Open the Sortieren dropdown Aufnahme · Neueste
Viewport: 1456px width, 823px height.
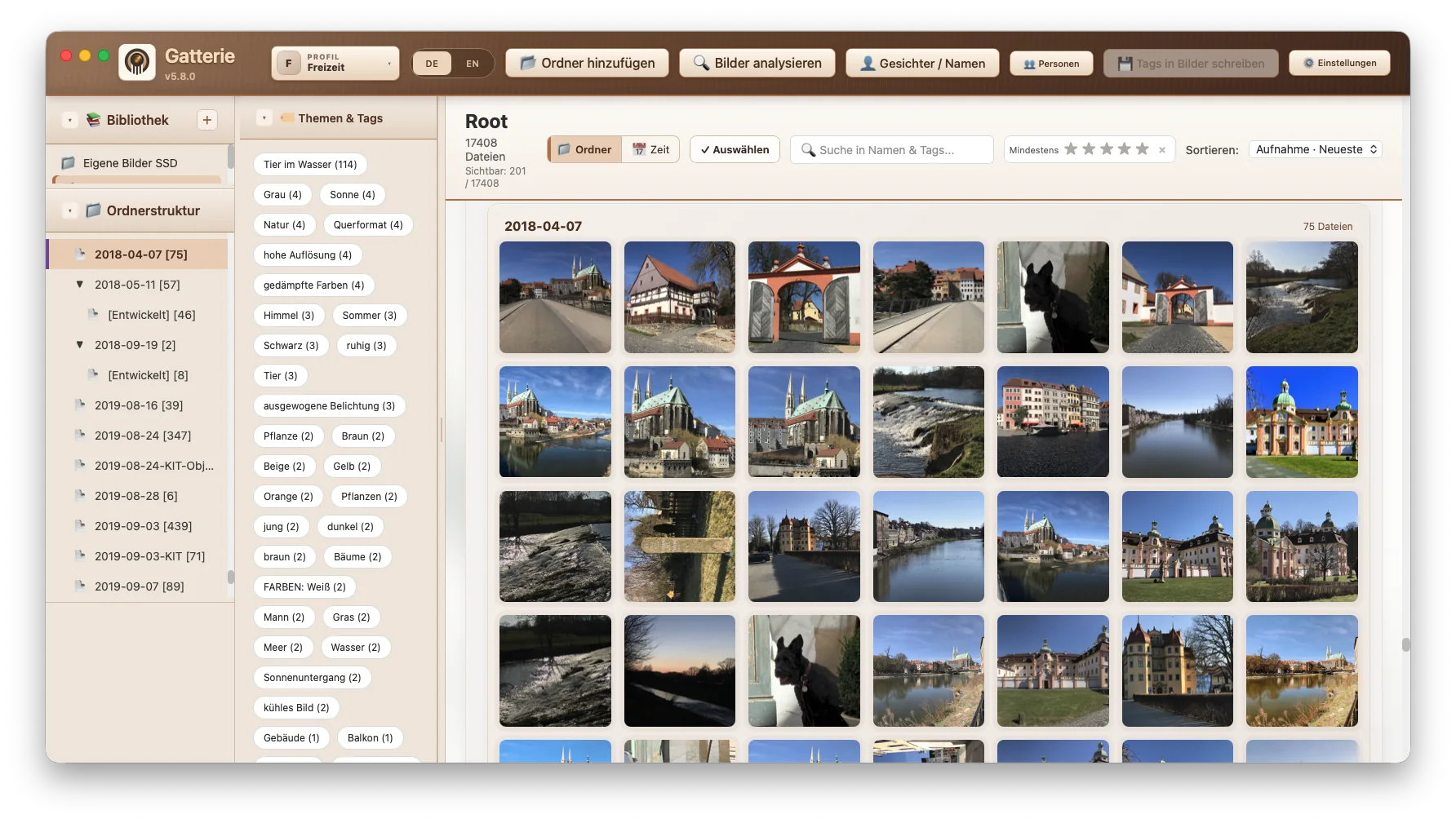coord(1315,149)
